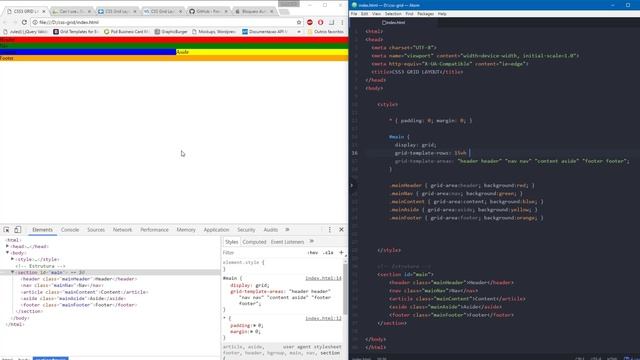Switch to the Console tab in DevTools
640x360 pixels.
click(70, 230)
